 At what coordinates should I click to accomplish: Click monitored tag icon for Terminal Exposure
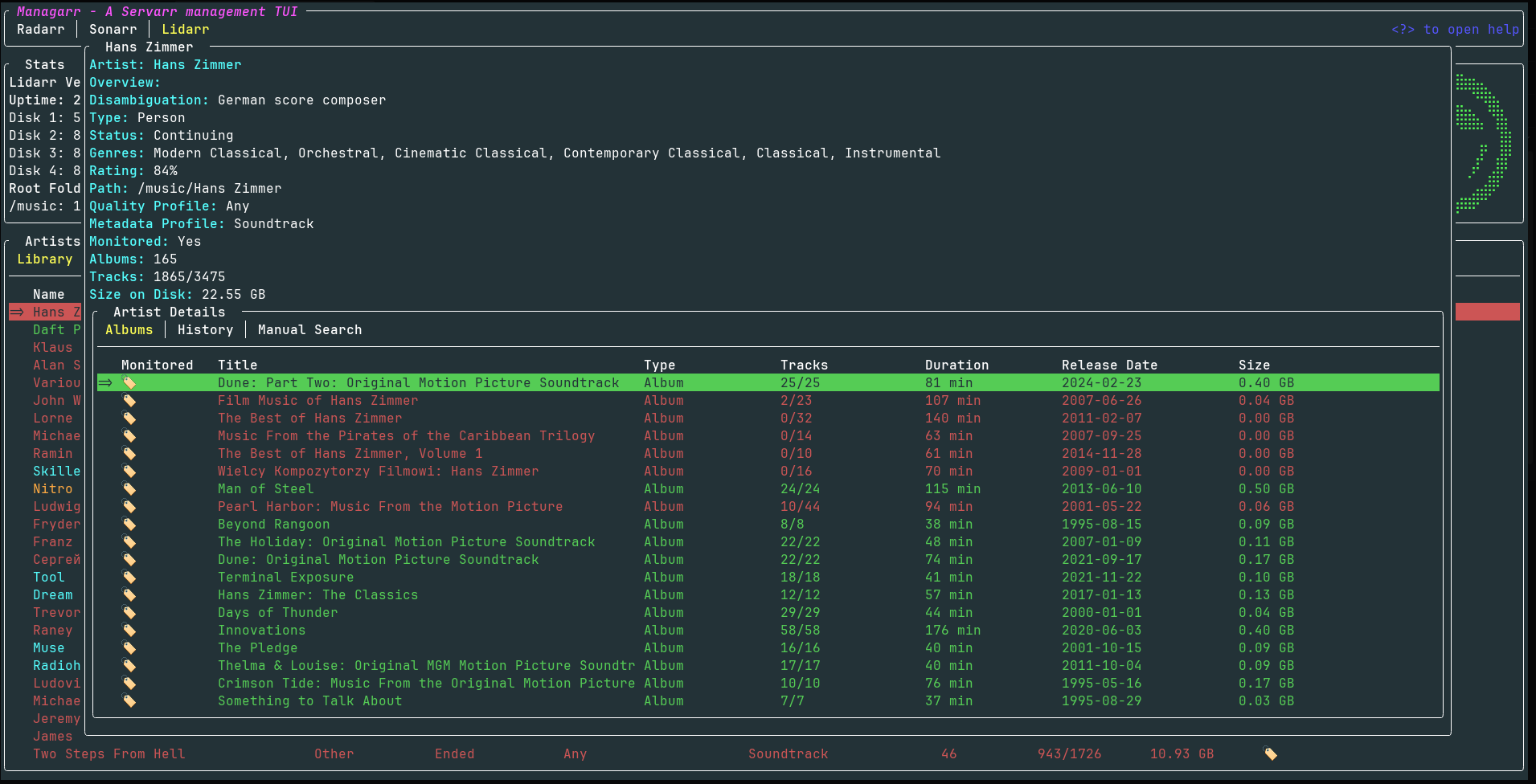pos(129,577)
